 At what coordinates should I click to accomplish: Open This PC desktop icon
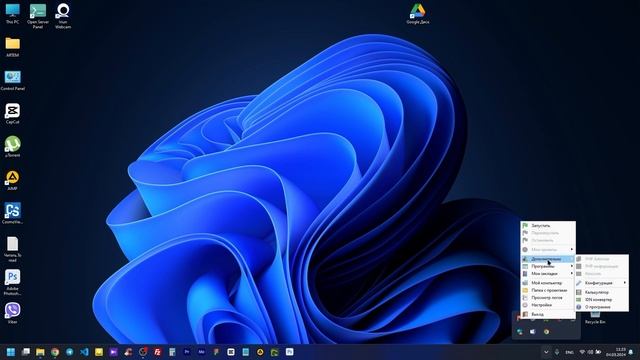pos(12,13)
